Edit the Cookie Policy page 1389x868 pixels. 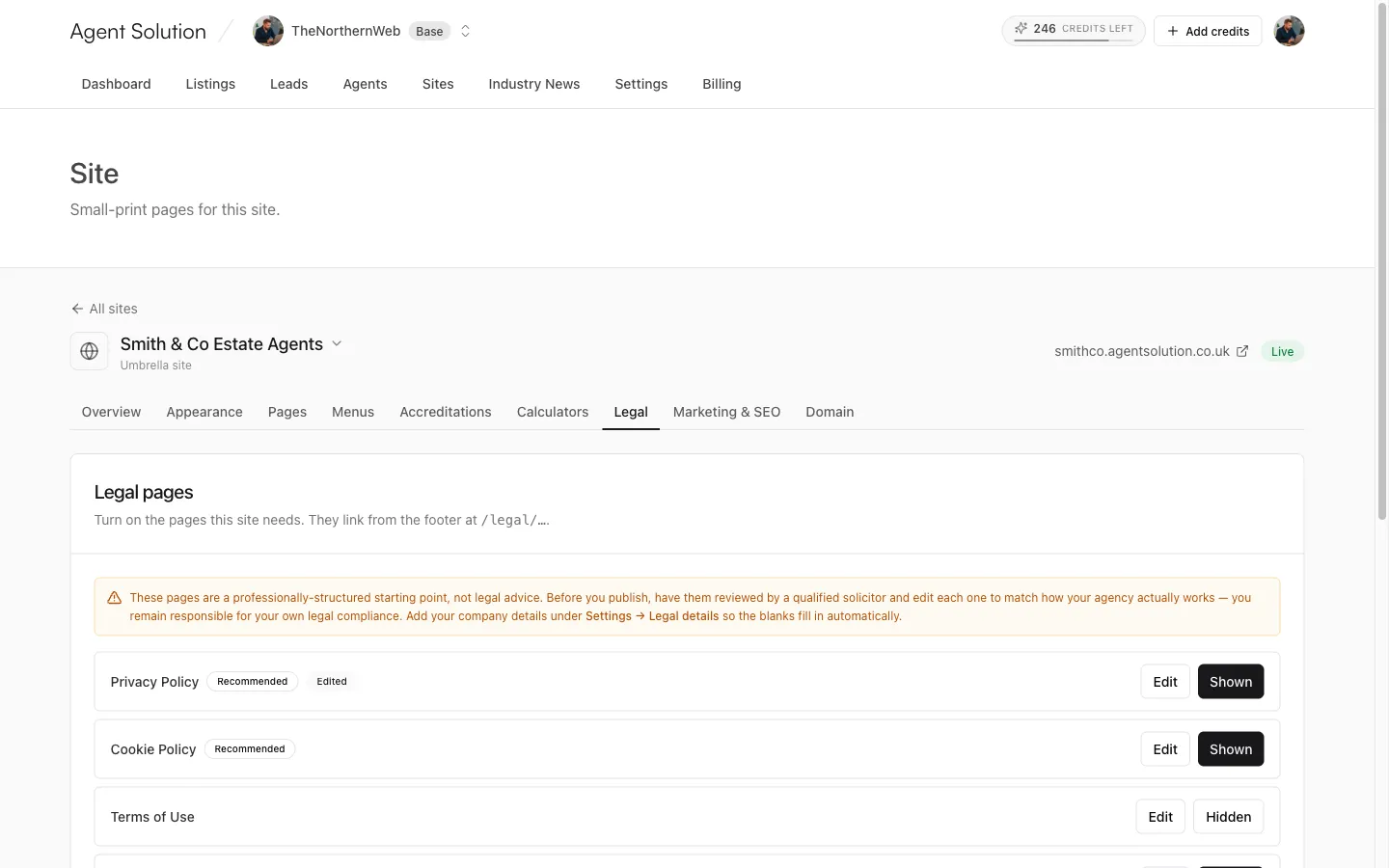pyautogui.click(x=1165, y=749)
